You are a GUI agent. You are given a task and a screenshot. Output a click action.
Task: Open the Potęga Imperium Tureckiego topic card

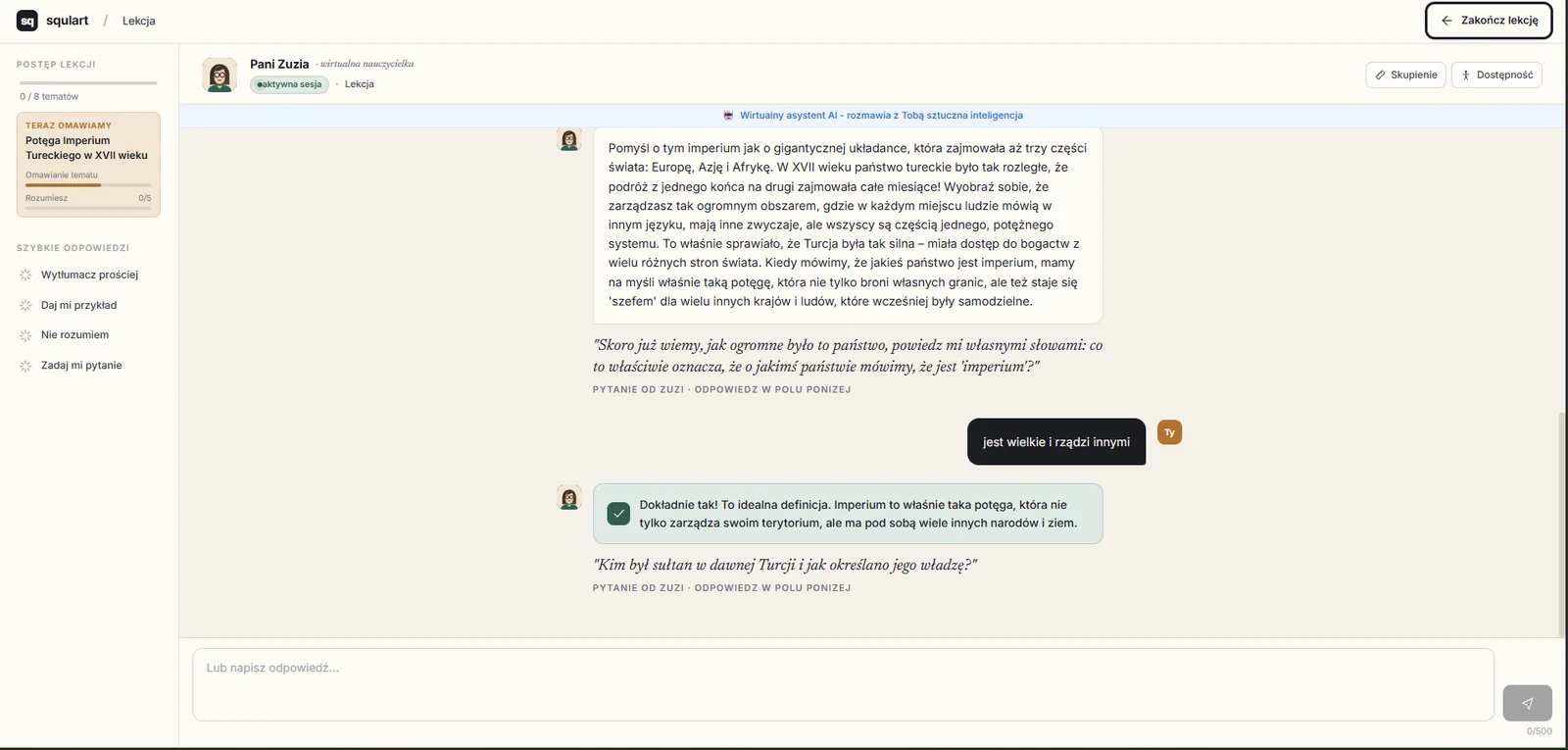tap(88, 165)
